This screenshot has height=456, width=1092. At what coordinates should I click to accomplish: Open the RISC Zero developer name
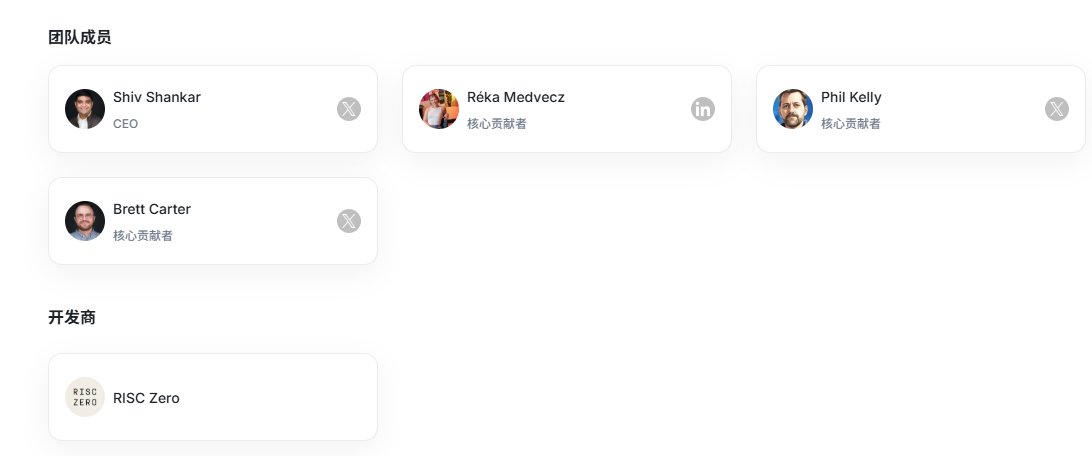(x=146, y=398)
